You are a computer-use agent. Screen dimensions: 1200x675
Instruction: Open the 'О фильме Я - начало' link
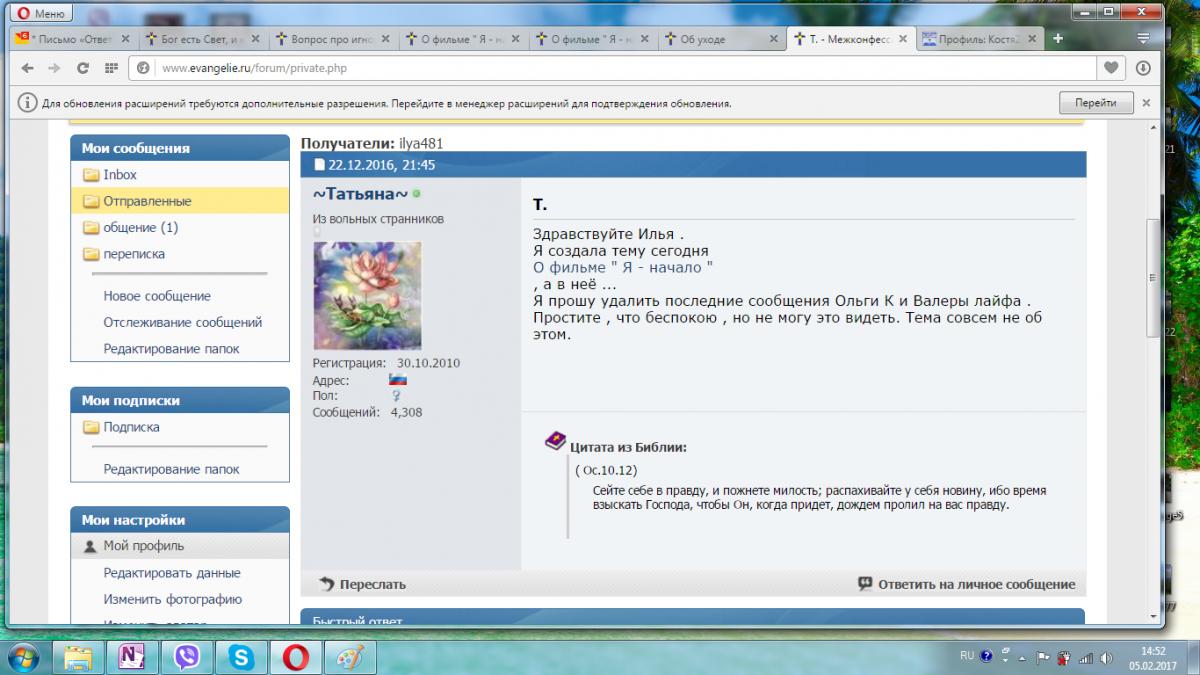click(x=622, y=268)
